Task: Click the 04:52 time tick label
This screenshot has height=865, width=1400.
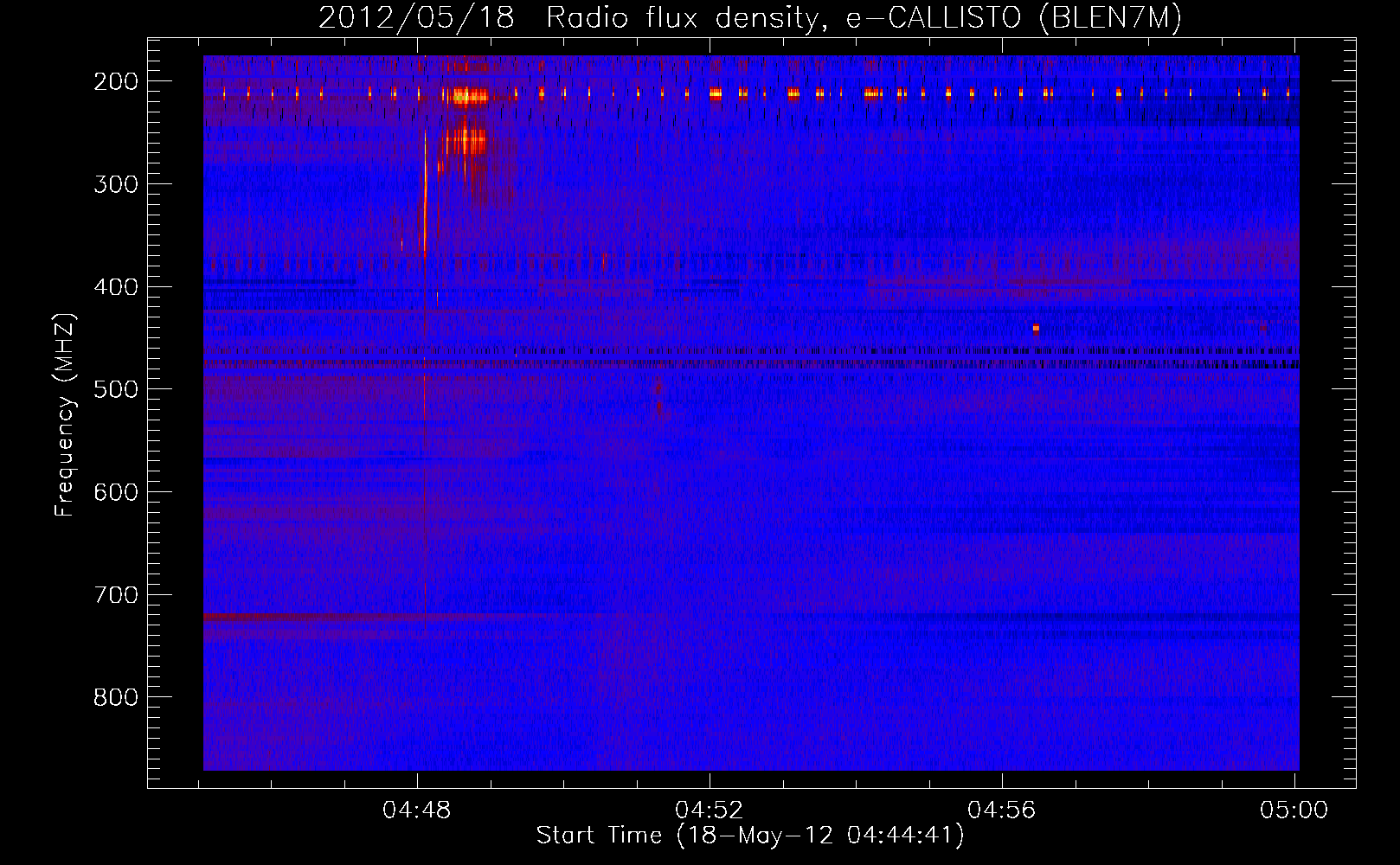Action: point(710,811)
